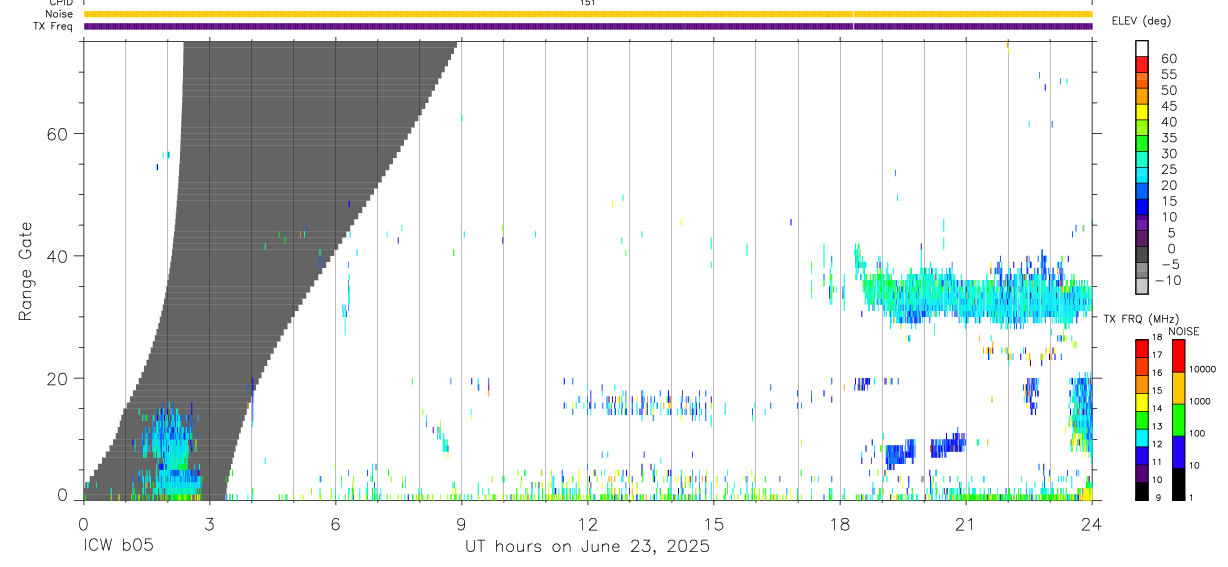Click the red segment of ELEV colorbar
Screen dimensions: 1228x567
coord(1142,65)
